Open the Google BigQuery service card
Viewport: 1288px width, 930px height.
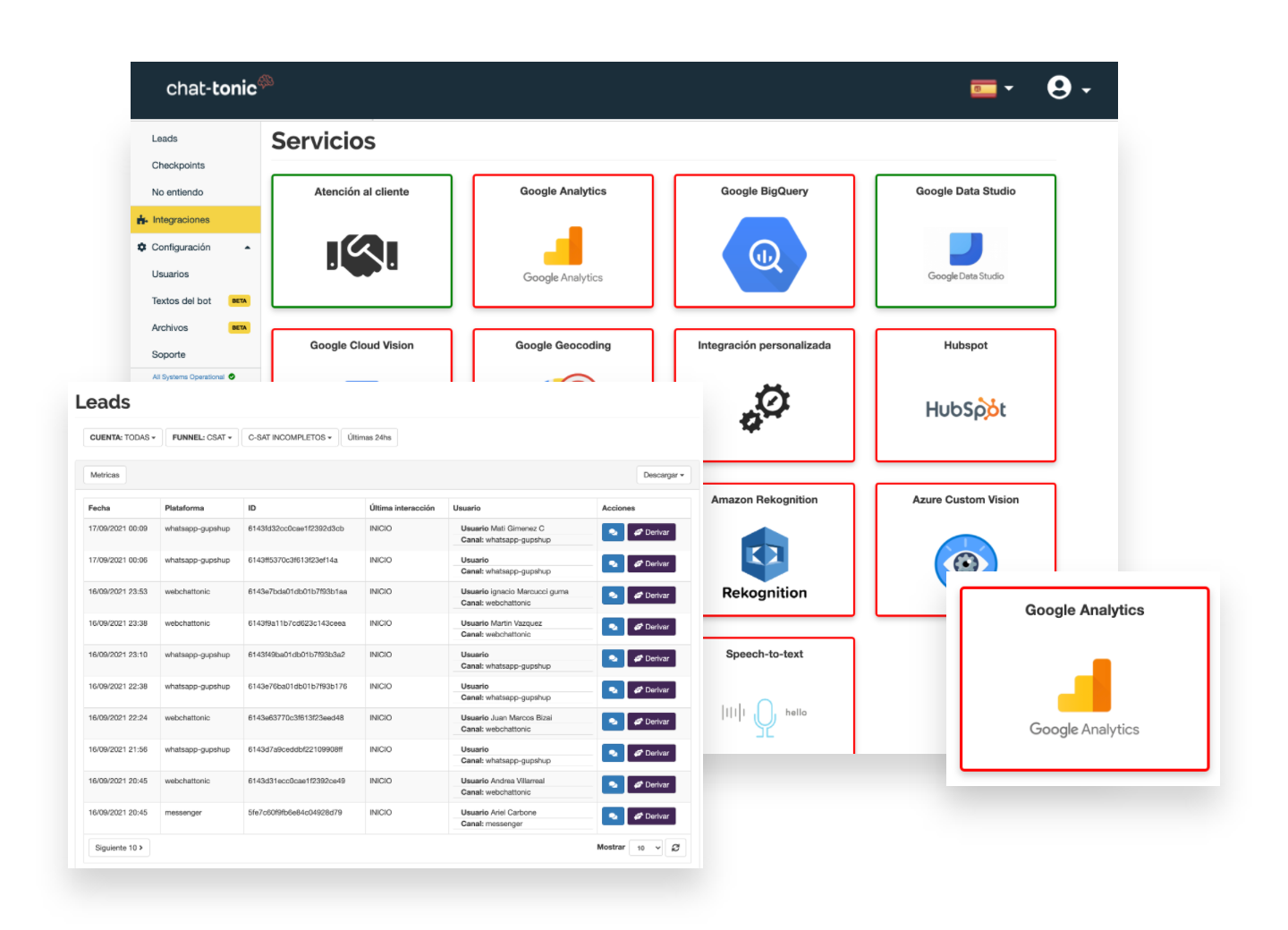point(765,241)
